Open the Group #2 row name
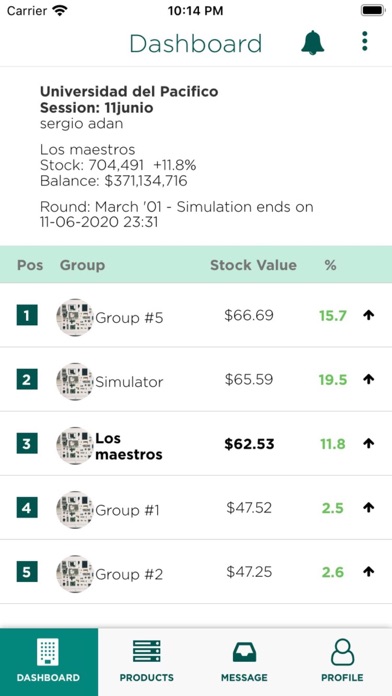392x696 pixels. pos(129,574)
